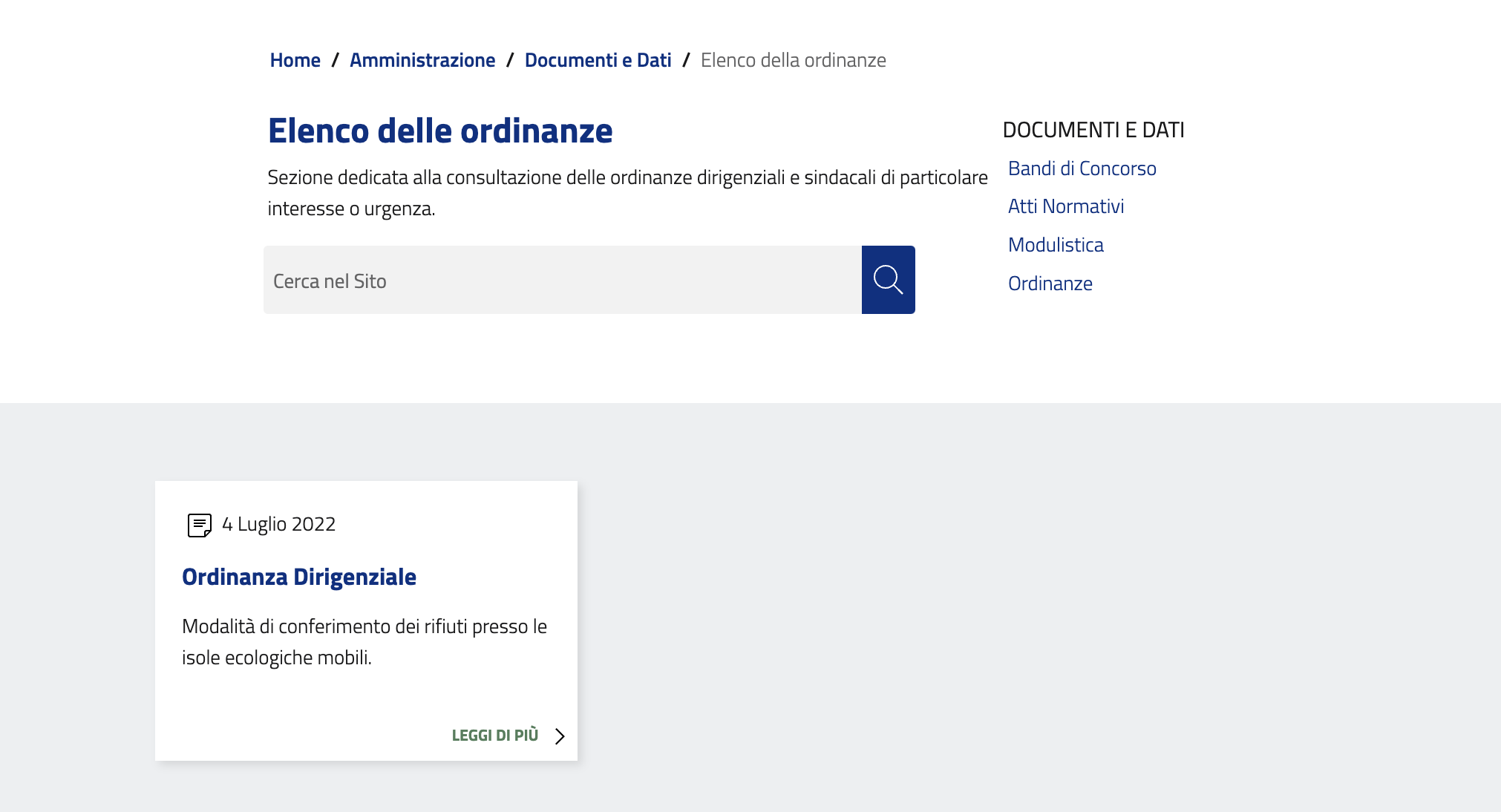Go to the Home breadcrumb link
Viewport: 1501px width, 812px height.
click(x=295, y=60)
